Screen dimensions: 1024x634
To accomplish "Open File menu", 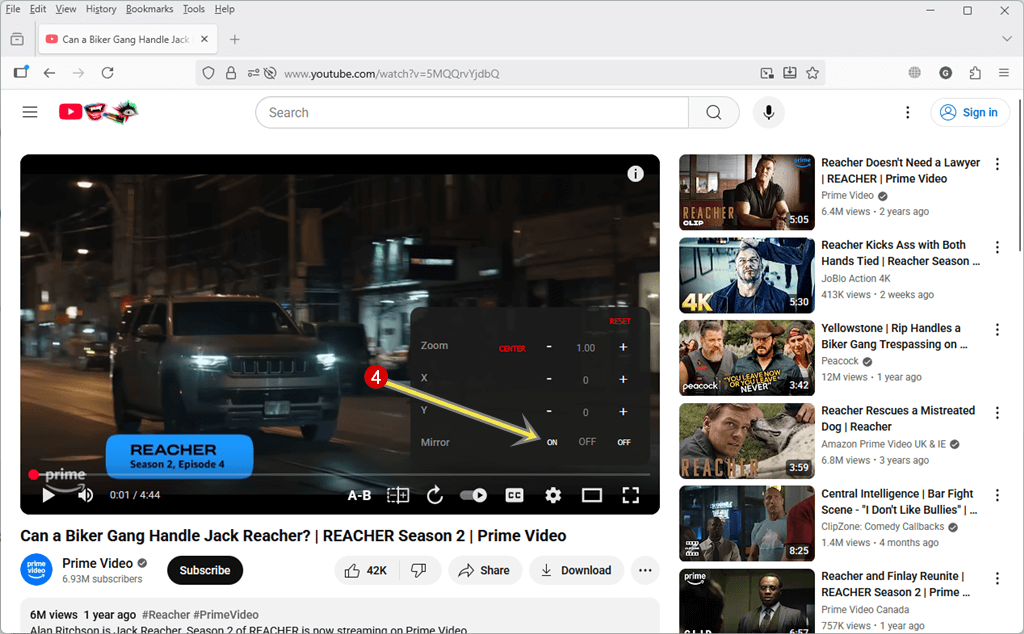I will point(13,9).
